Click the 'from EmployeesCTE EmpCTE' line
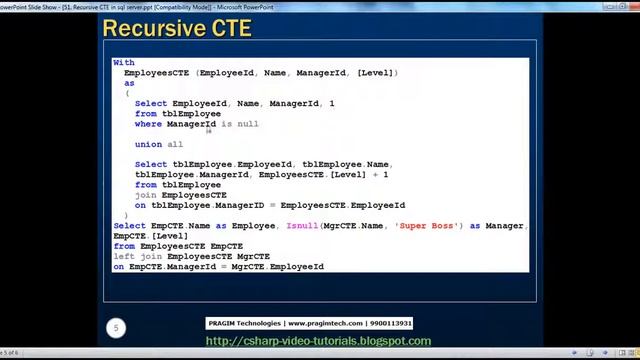Screen dimensions: 640x360 178,246
